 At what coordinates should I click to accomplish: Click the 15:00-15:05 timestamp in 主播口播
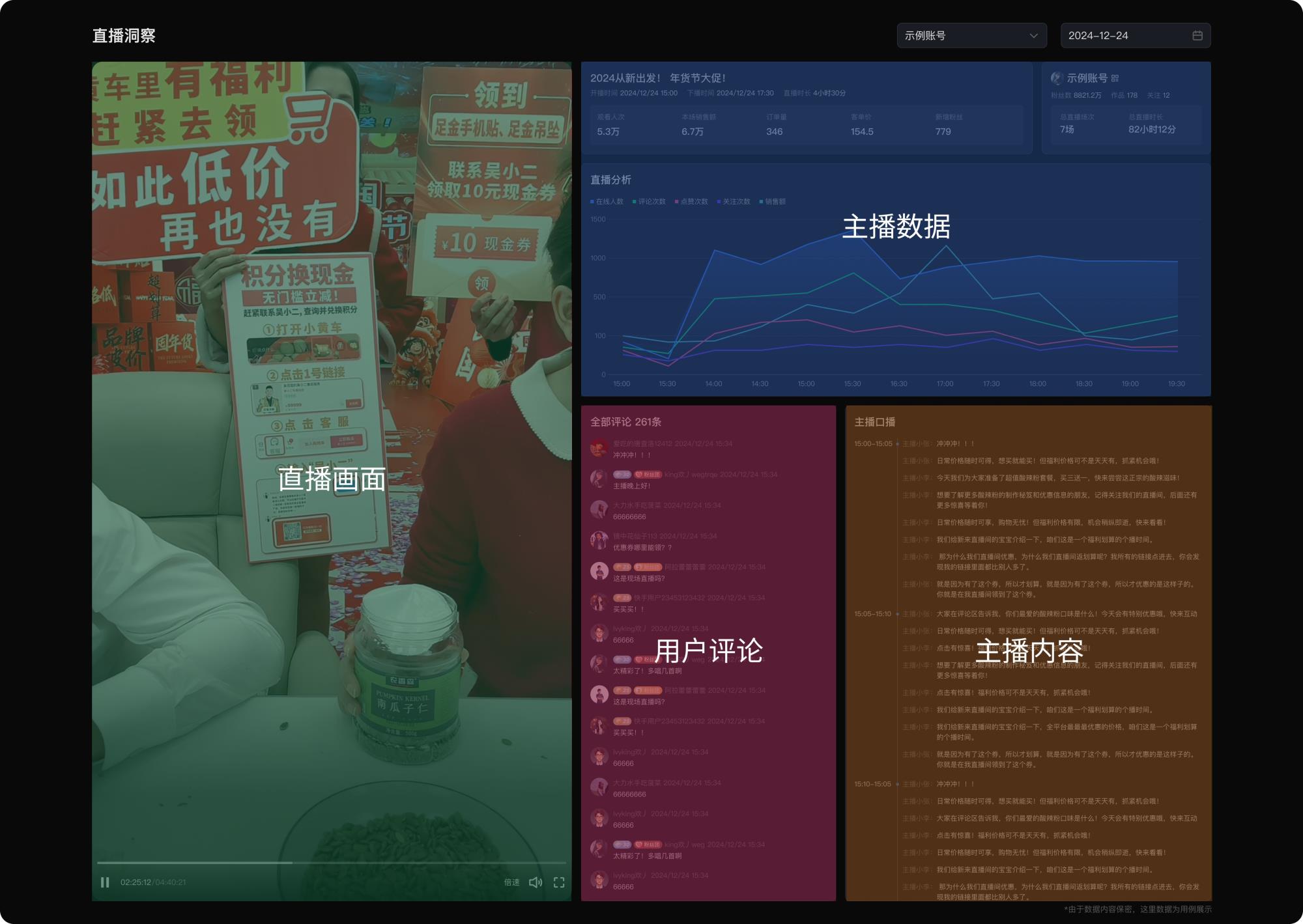click(873, 444)
